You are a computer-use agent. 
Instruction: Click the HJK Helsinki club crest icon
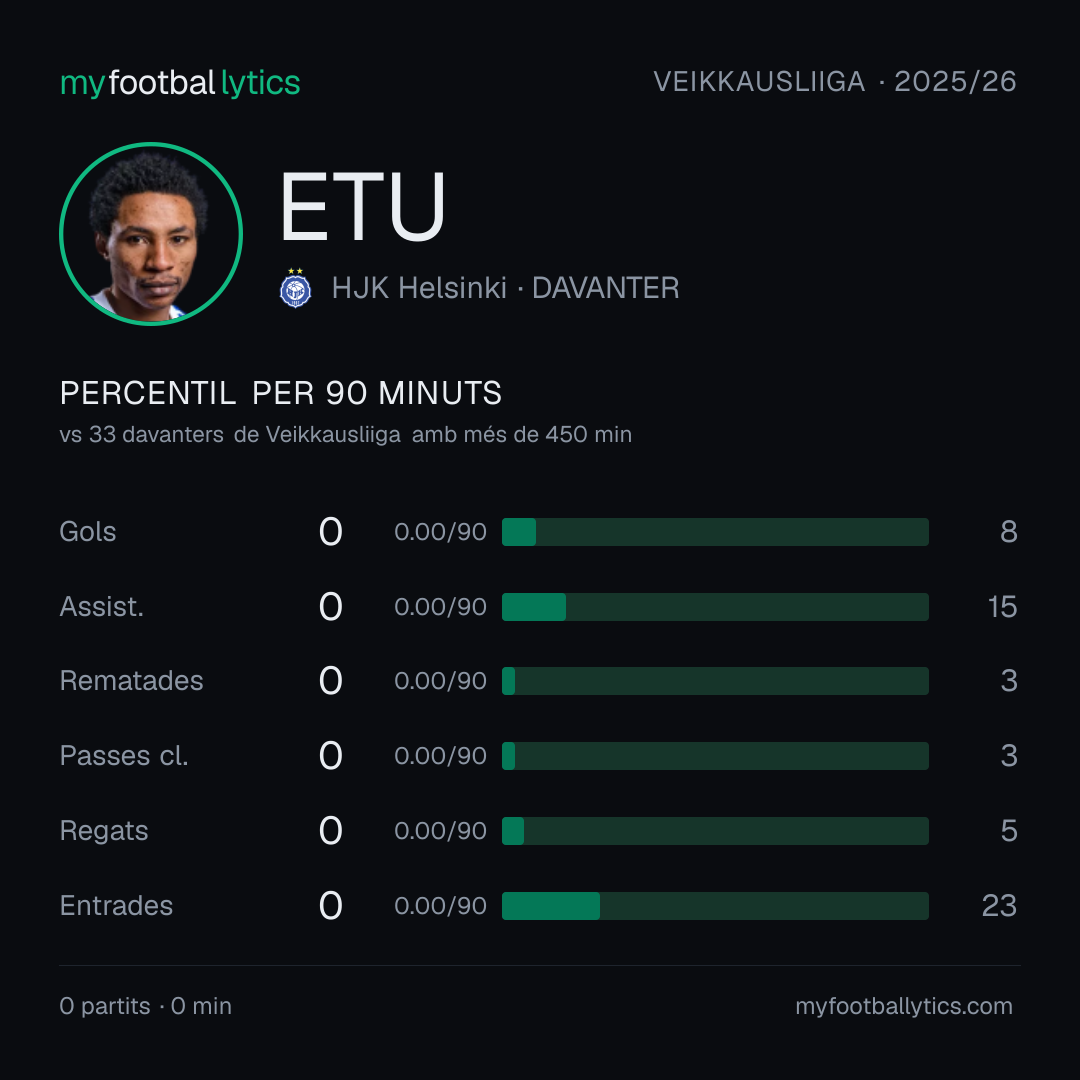(295, 288)
